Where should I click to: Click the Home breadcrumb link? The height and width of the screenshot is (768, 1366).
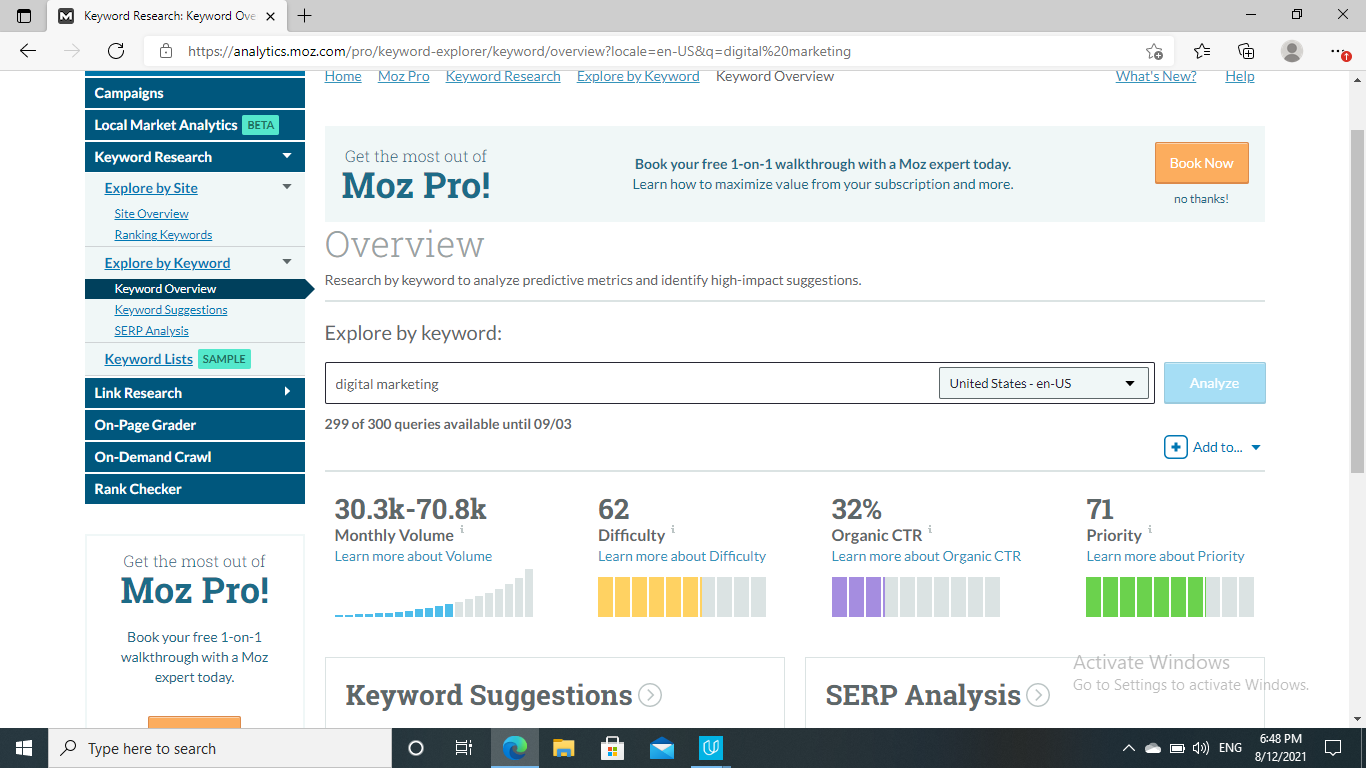pos(343,76)
